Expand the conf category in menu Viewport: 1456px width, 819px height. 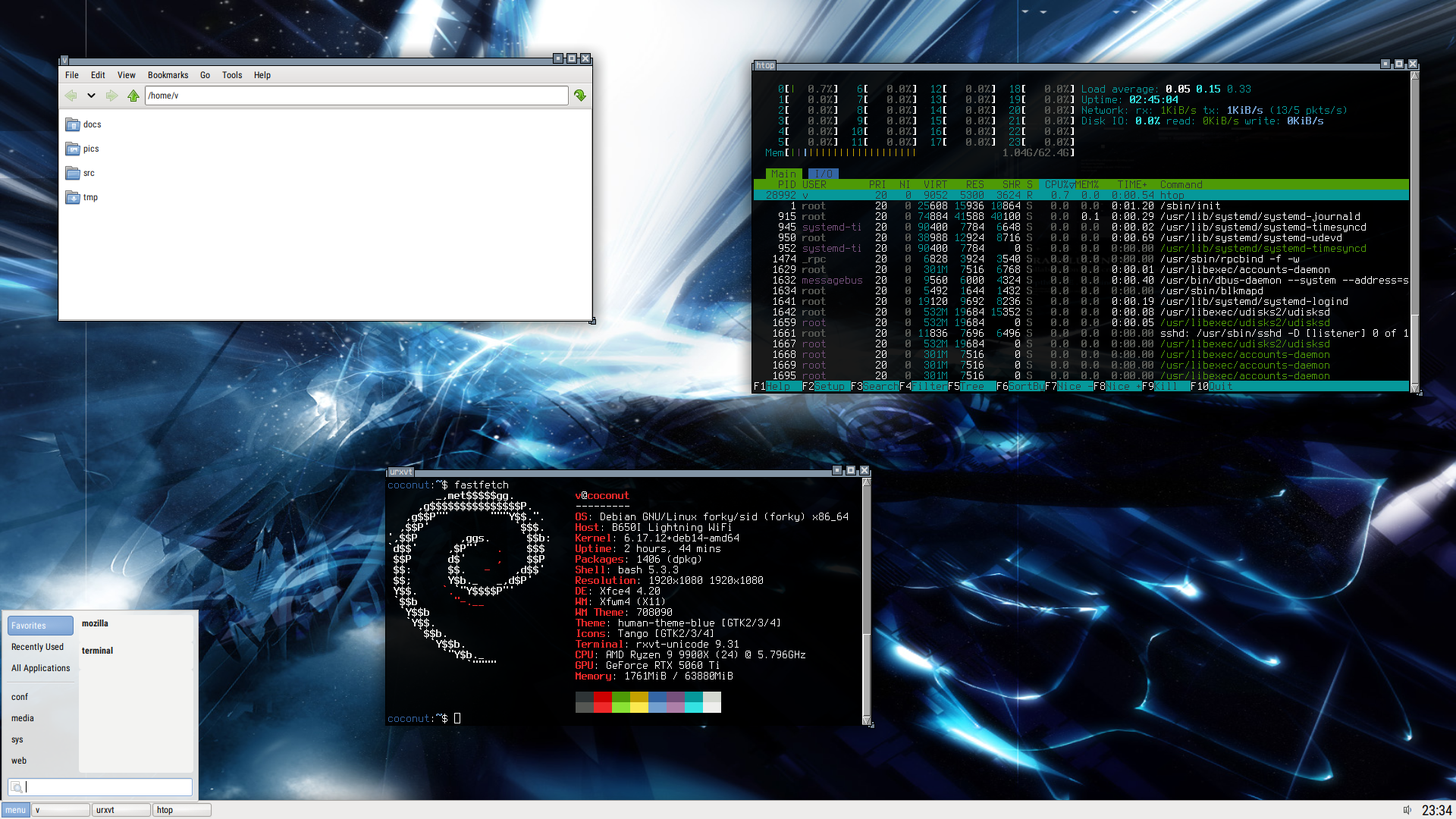click(x=20, y=697)
